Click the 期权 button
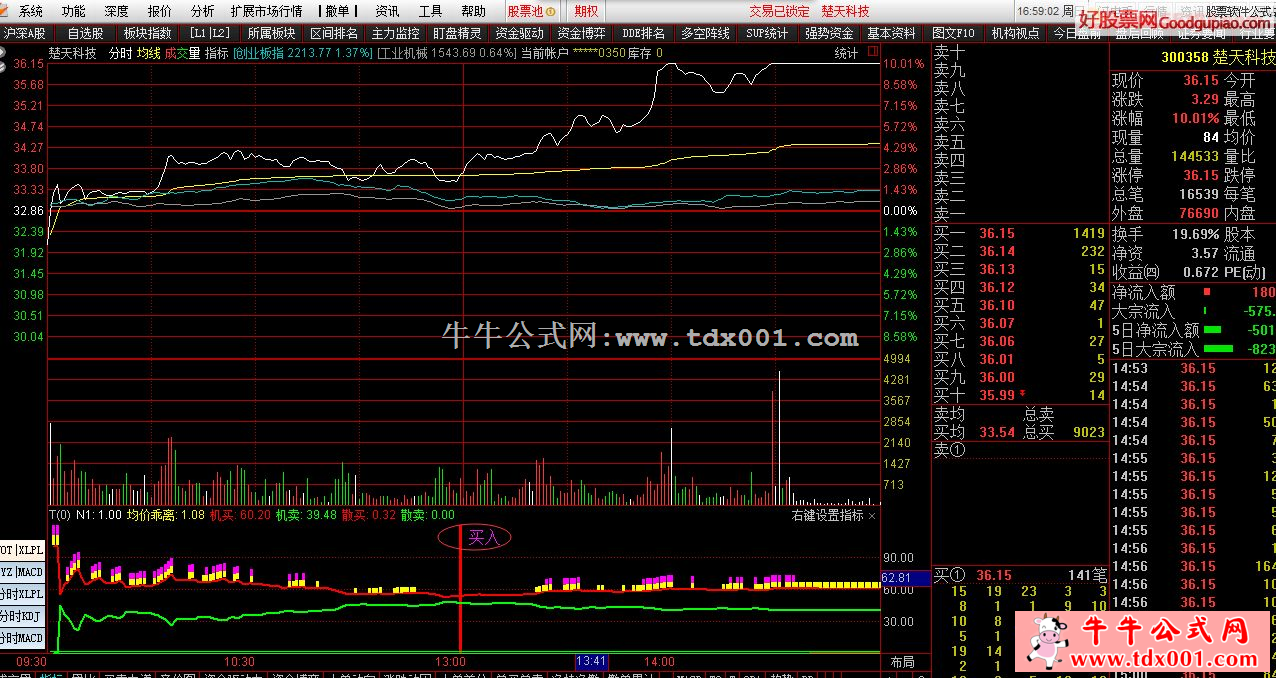Viewport: 1276px width, 678px height. [x=587, y=11]
